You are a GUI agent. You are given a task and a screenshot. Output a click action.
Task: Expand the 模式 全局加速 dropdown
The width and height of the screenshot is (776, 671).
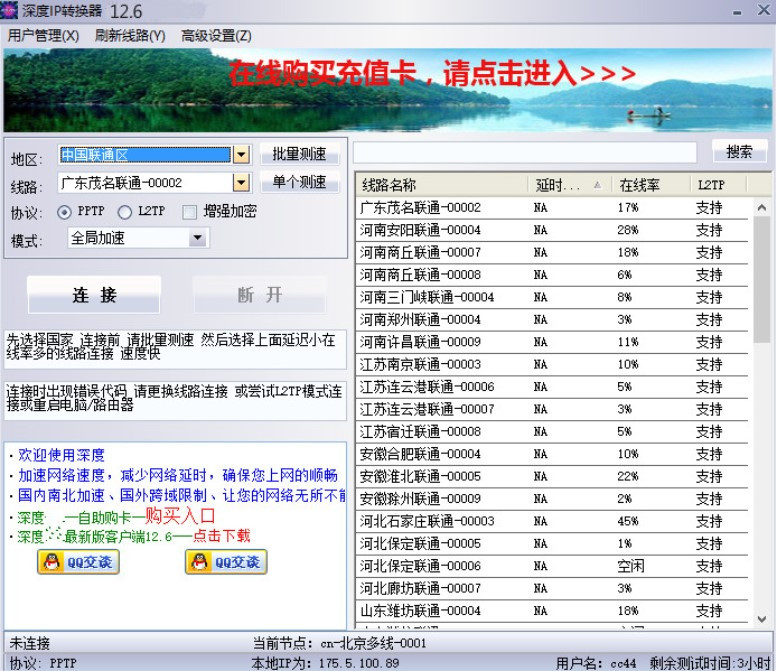(x=197, y=238)
